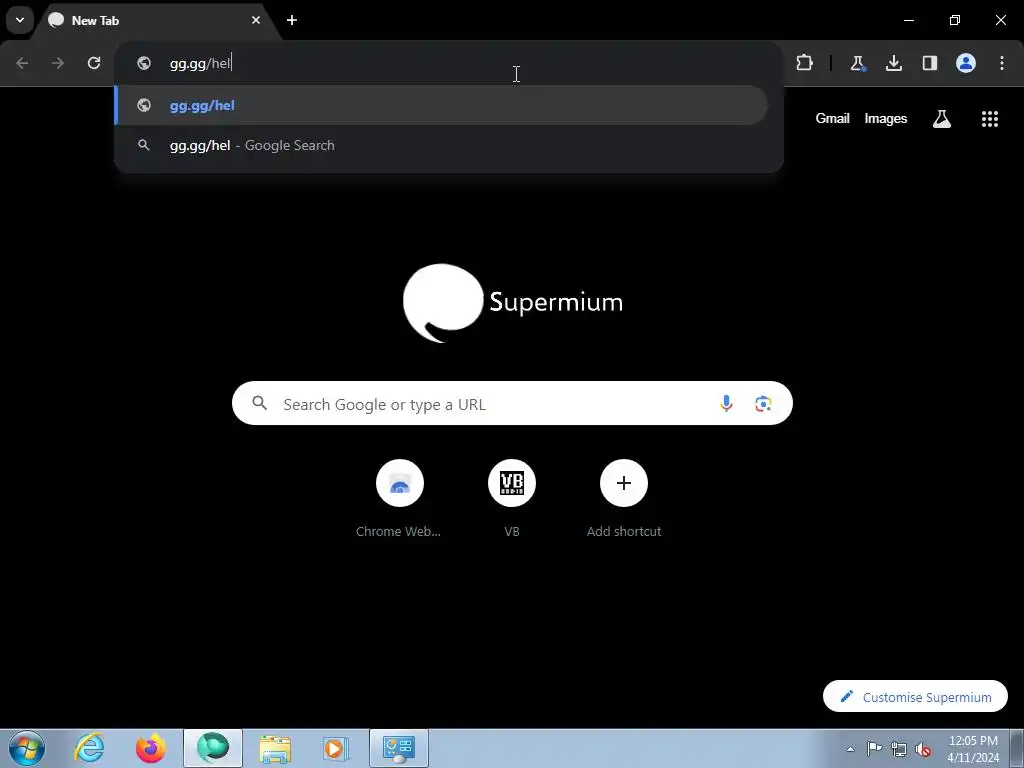Open the Google apps grid
Screen dimensions: 1024x768
tap(990, 119)
